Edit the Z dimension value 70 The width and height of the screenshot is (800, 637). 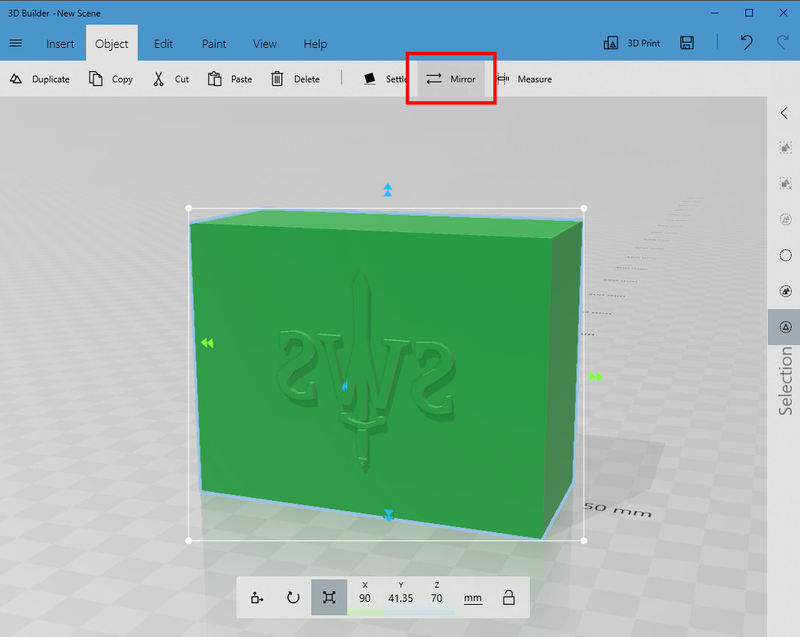[437, 598]
